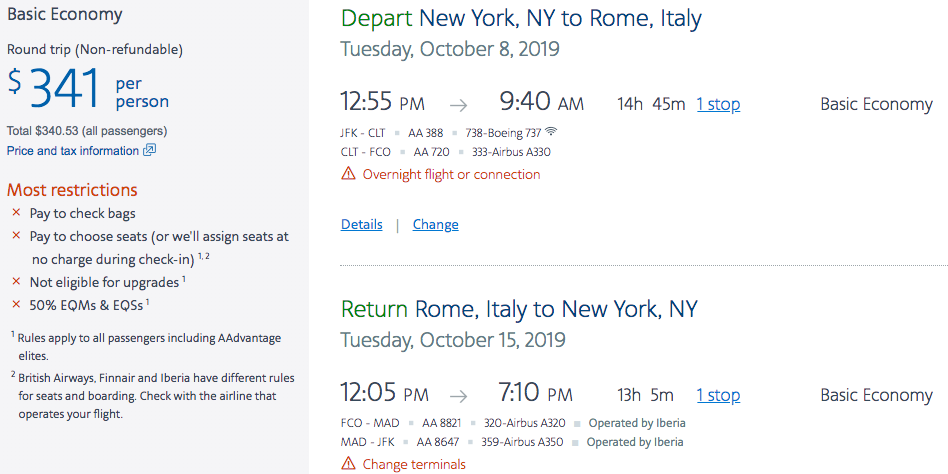The height and width of the screenshot is (474, 948).
Task: Click the warning triangle beside Overnight flight or connection
Action: tap(348, 174)
